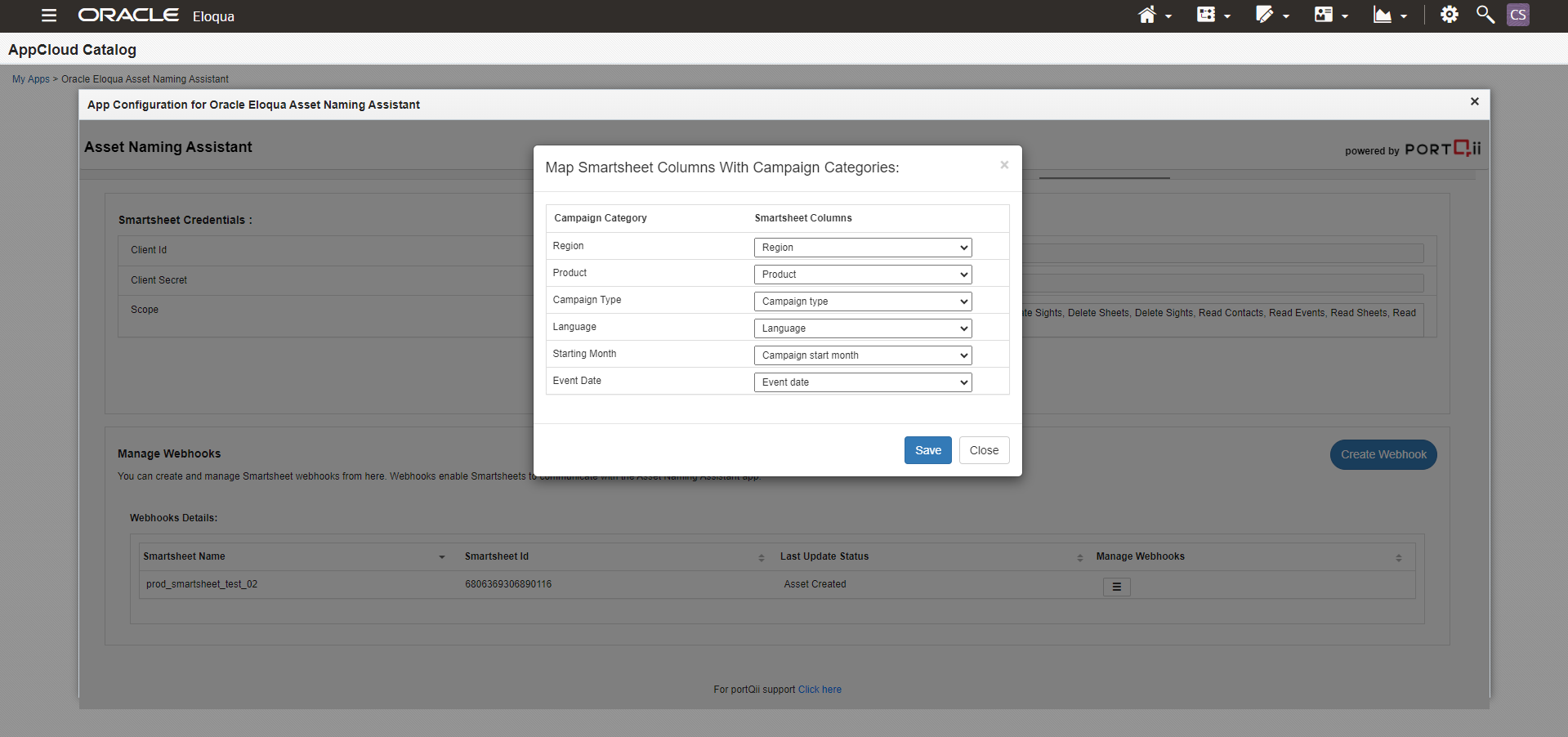
Task: Open Settings gear icon
Action: (1449, 16)
